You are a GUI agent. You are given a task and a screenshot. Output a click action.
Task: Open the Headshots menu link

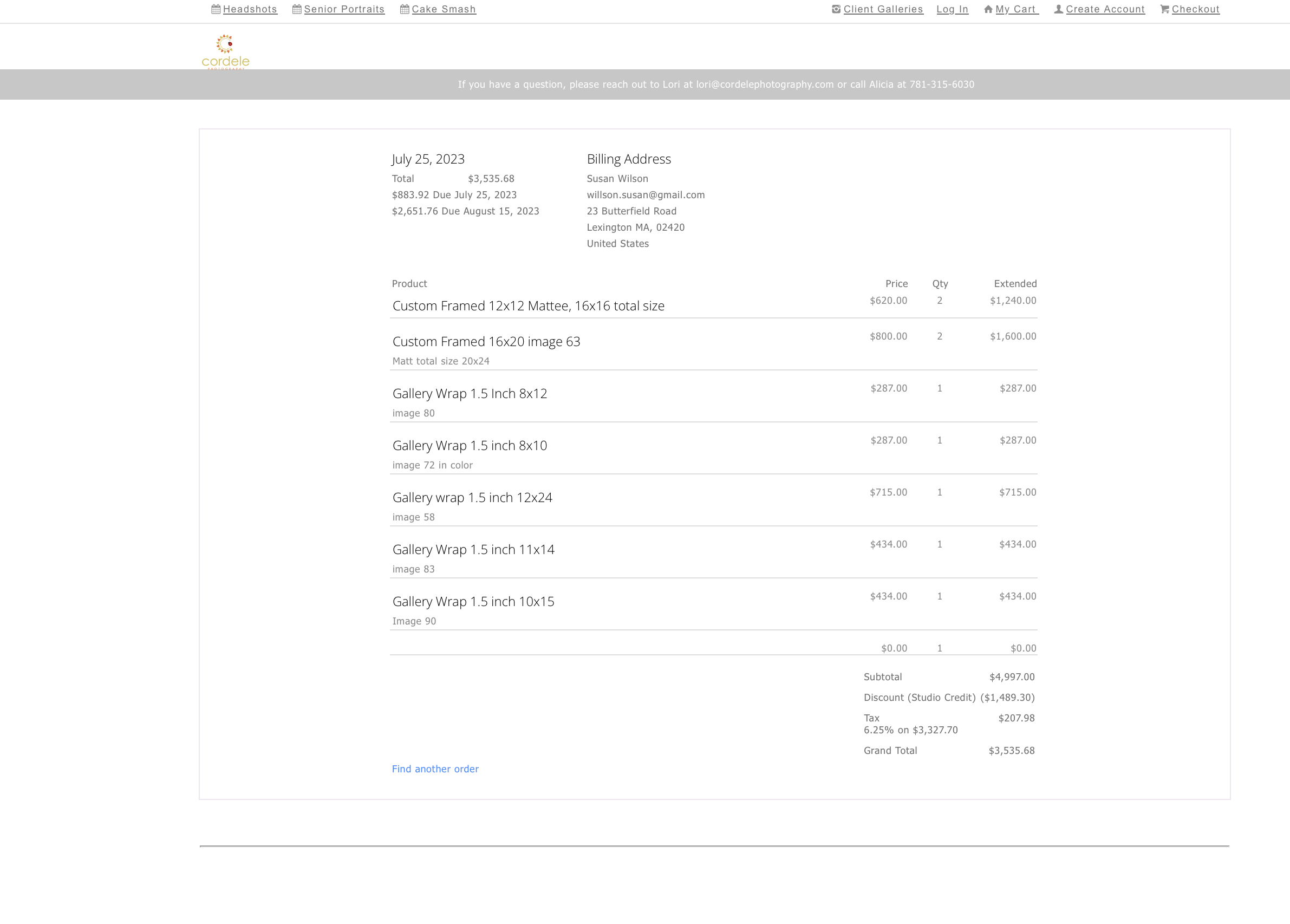250,9
